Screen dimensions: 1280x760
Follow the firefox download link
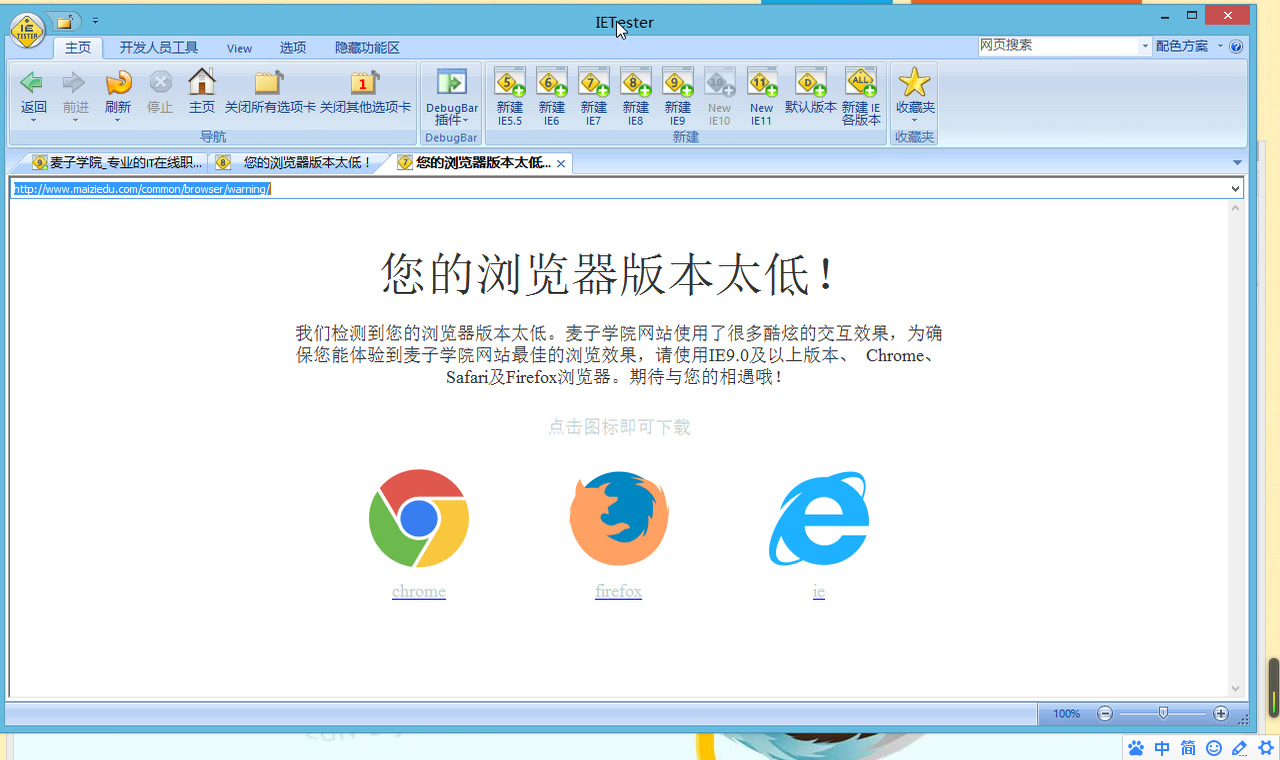(x=619, y=591)
